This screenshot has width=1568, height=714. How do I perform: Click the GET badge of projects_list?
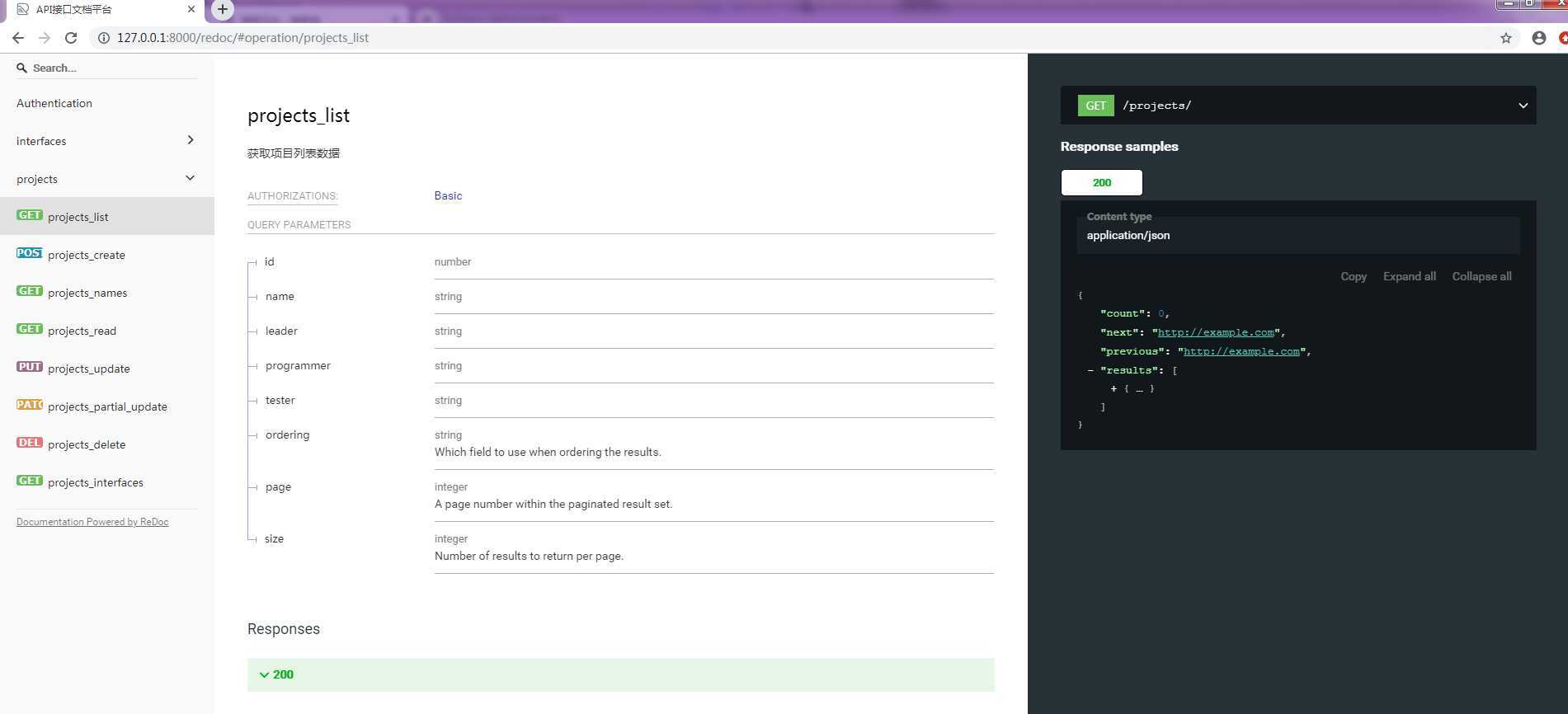pos(30,215)
